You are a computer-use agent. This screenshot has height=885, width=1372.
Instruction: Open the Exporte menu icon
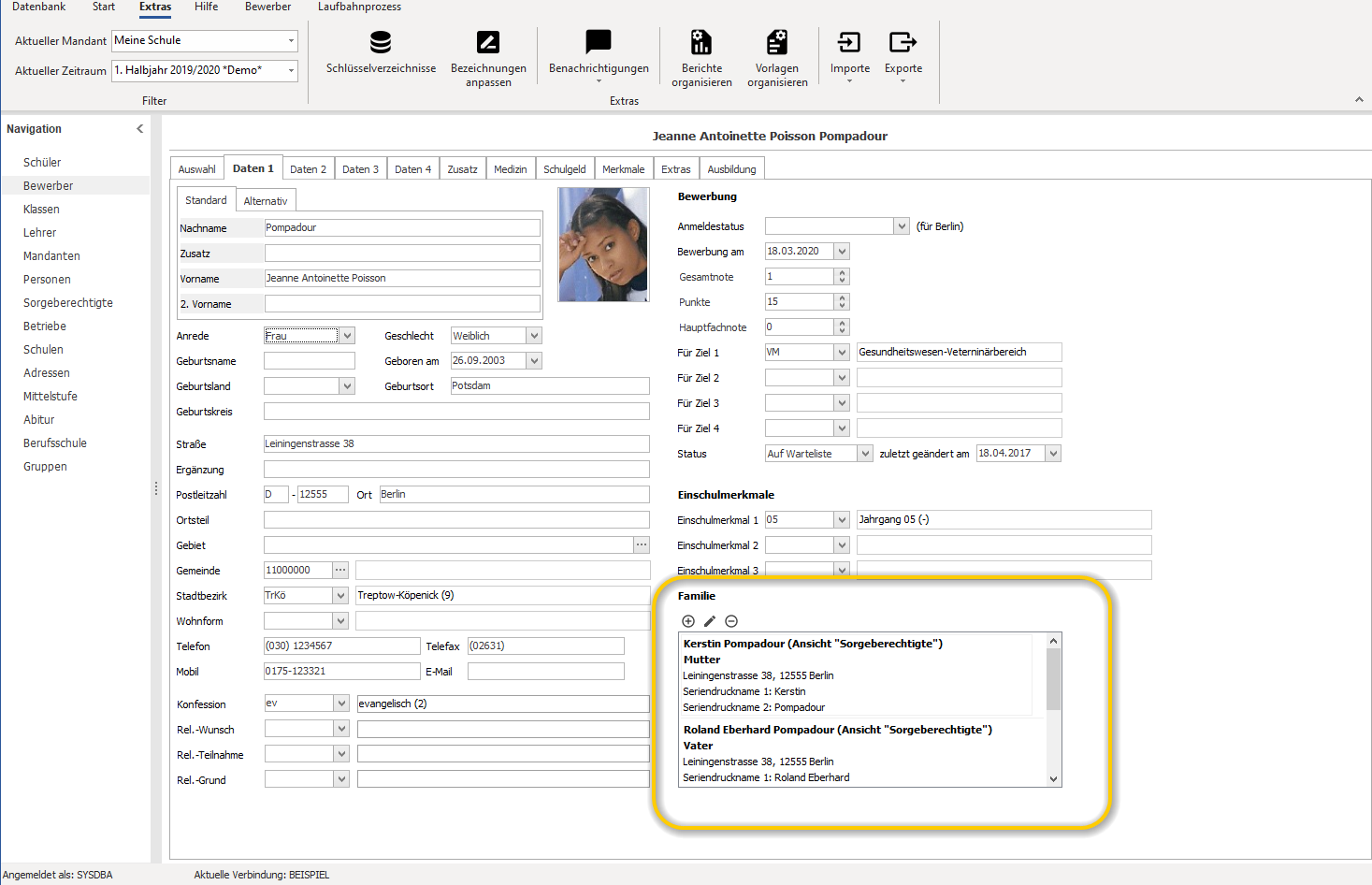click(903, 42)
